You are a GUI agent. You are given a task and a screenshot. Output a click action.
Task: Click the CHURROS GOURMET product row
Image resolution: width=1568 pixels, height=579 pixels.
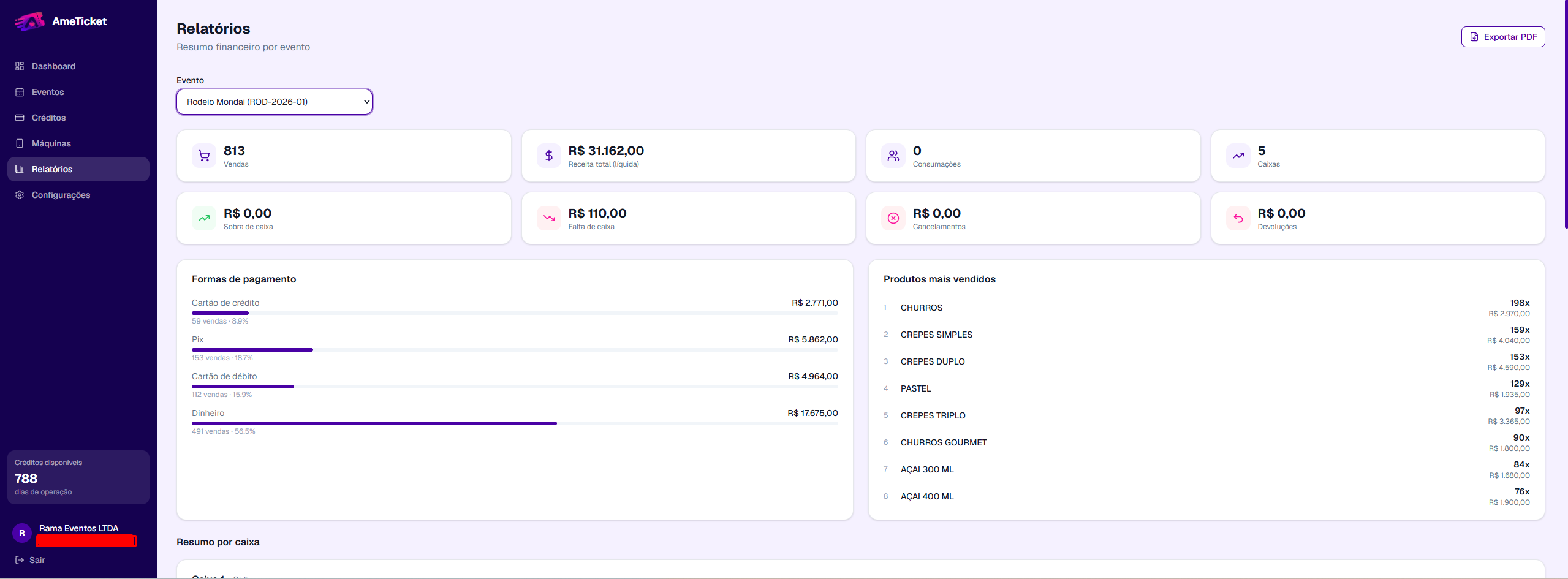click(x=1206, y=442)
